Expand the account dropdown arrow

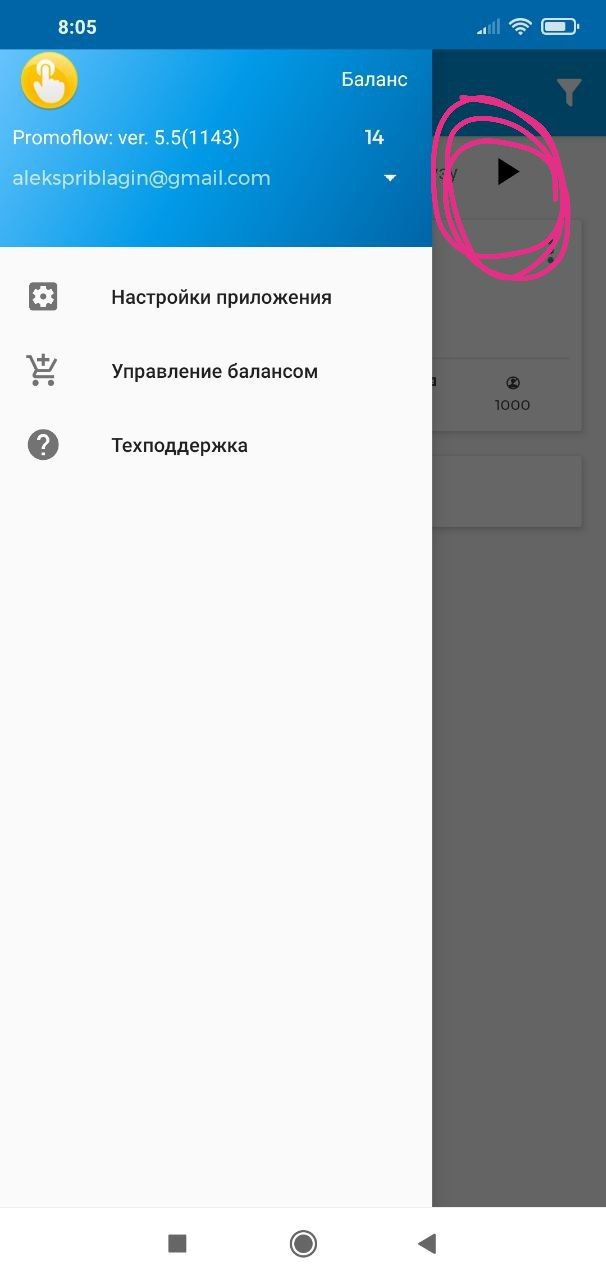click(390, 178)
